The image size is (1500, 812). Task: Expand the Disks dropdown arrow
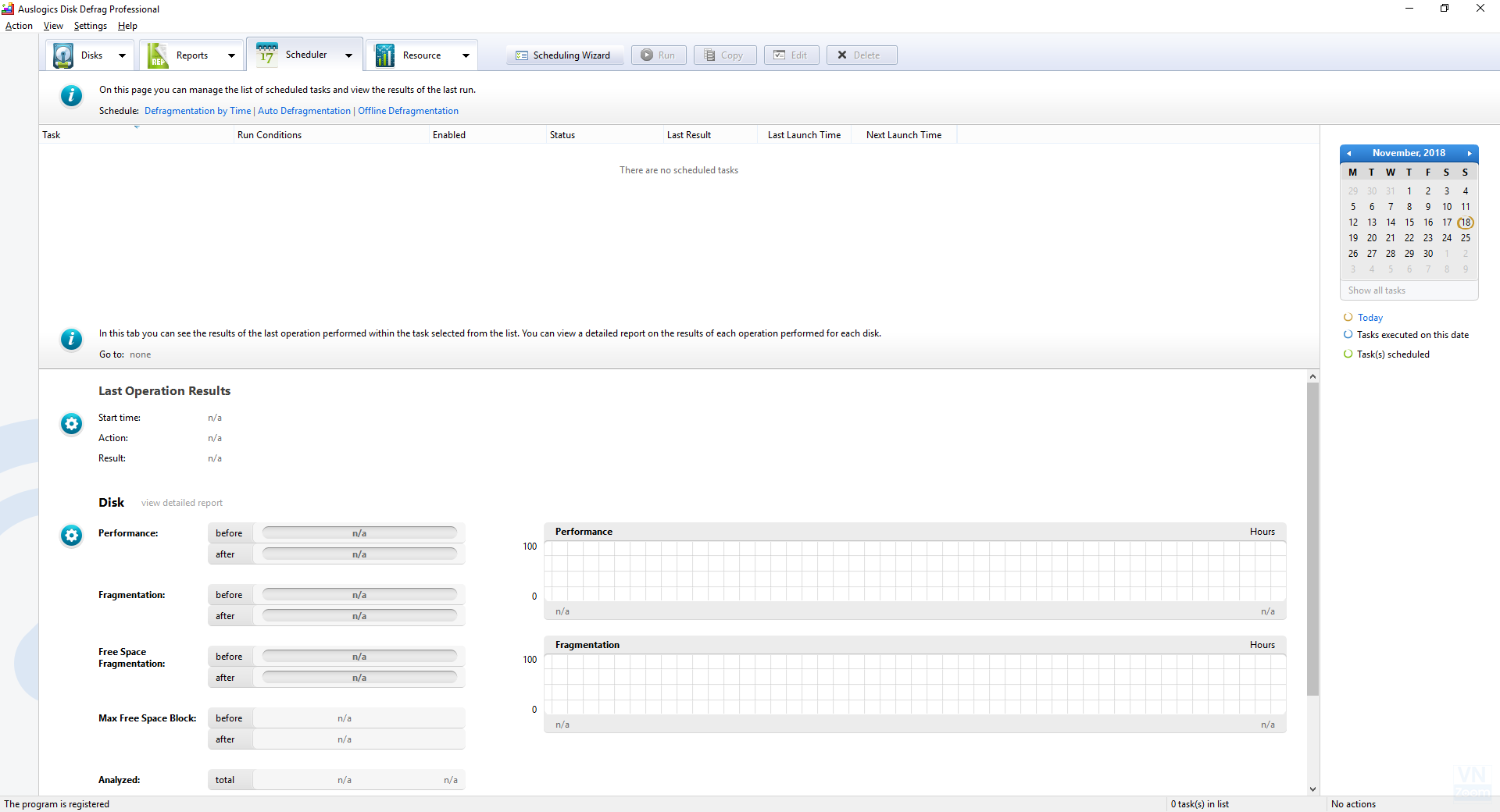coord(122,55)
